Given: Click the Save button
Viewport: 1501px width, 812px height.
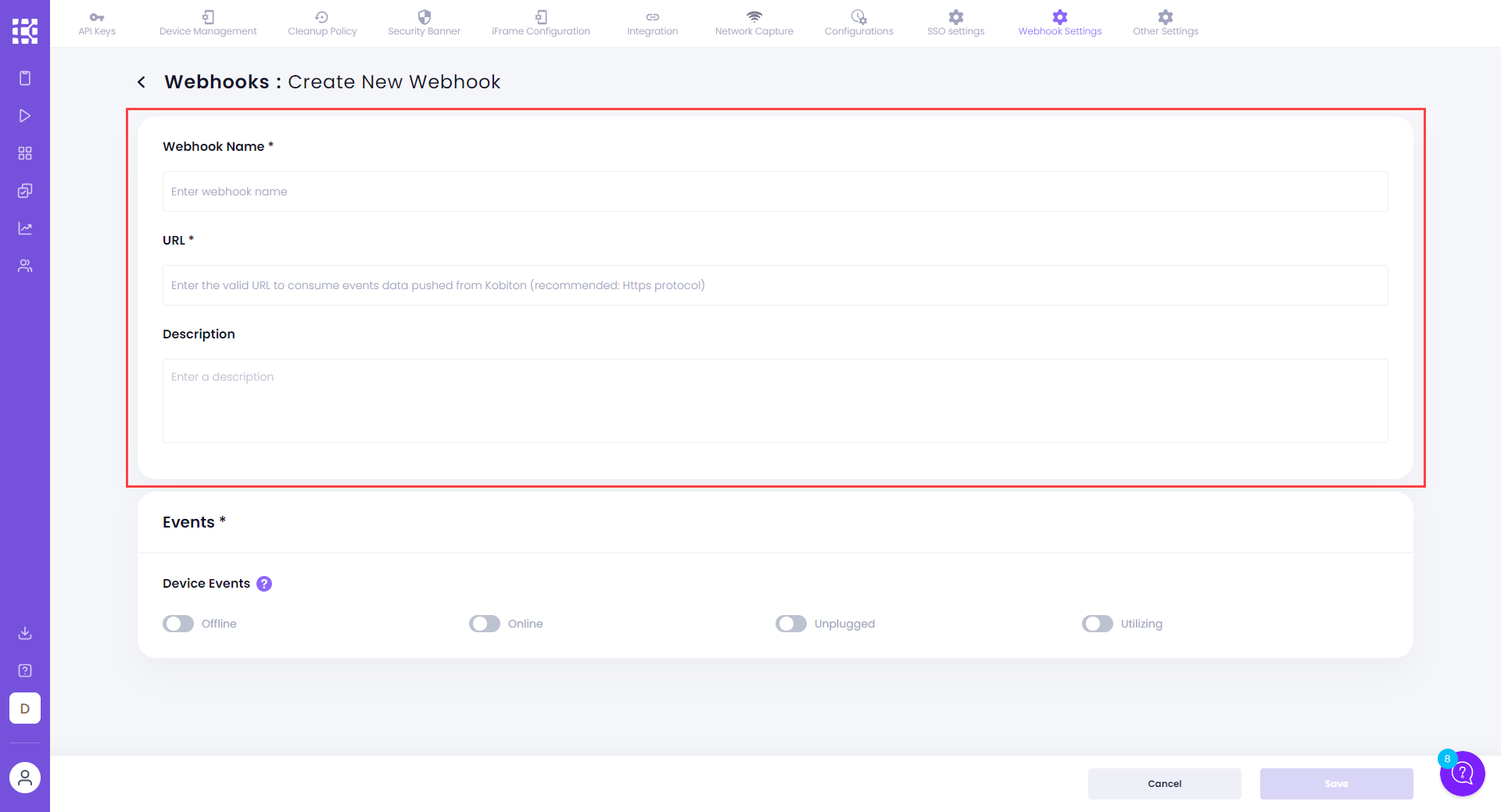Looking at the screenshot, I should (x=1337, y=784).
